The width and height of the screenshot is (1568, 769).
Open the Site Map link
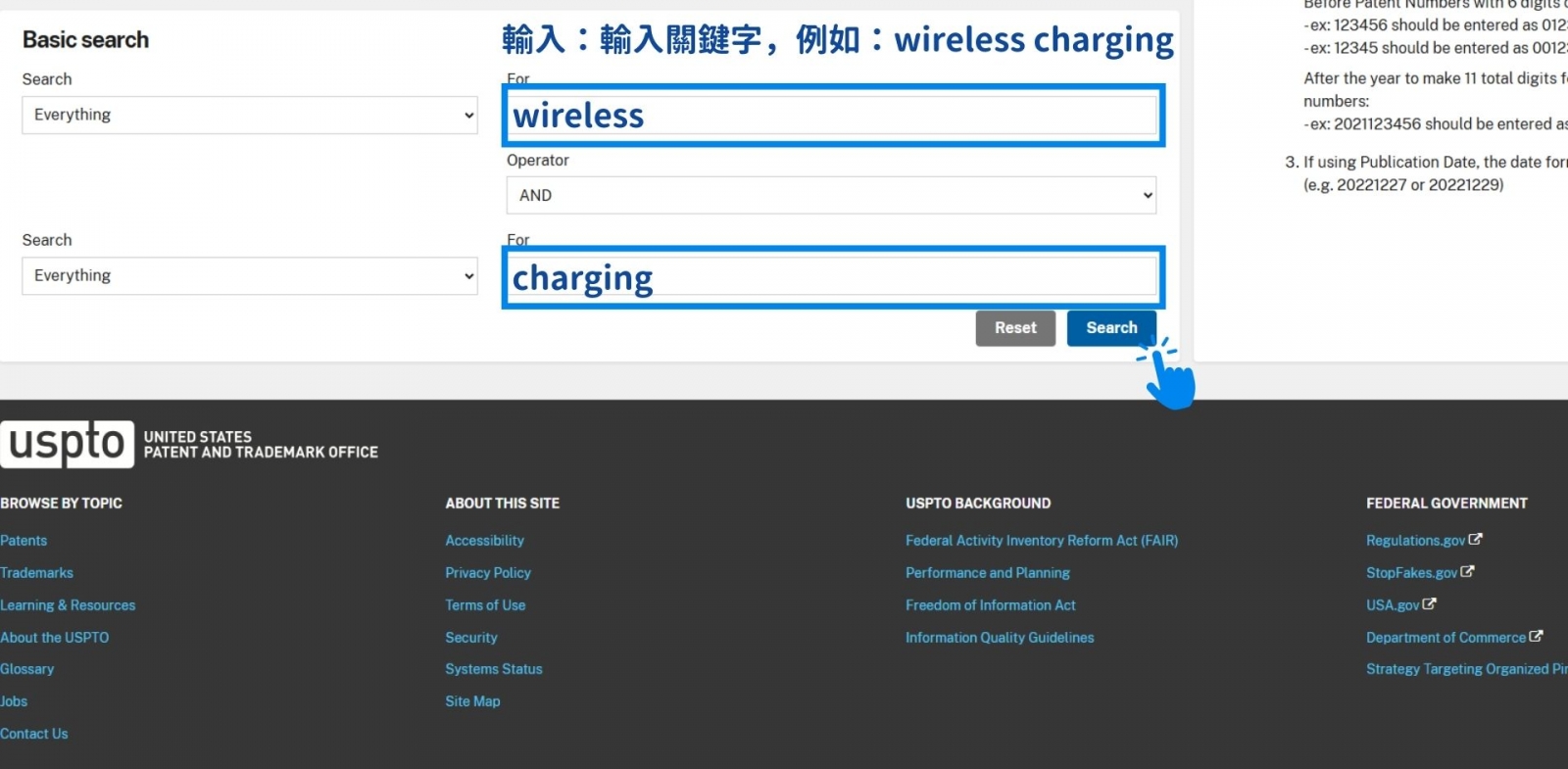click(472, 701)
